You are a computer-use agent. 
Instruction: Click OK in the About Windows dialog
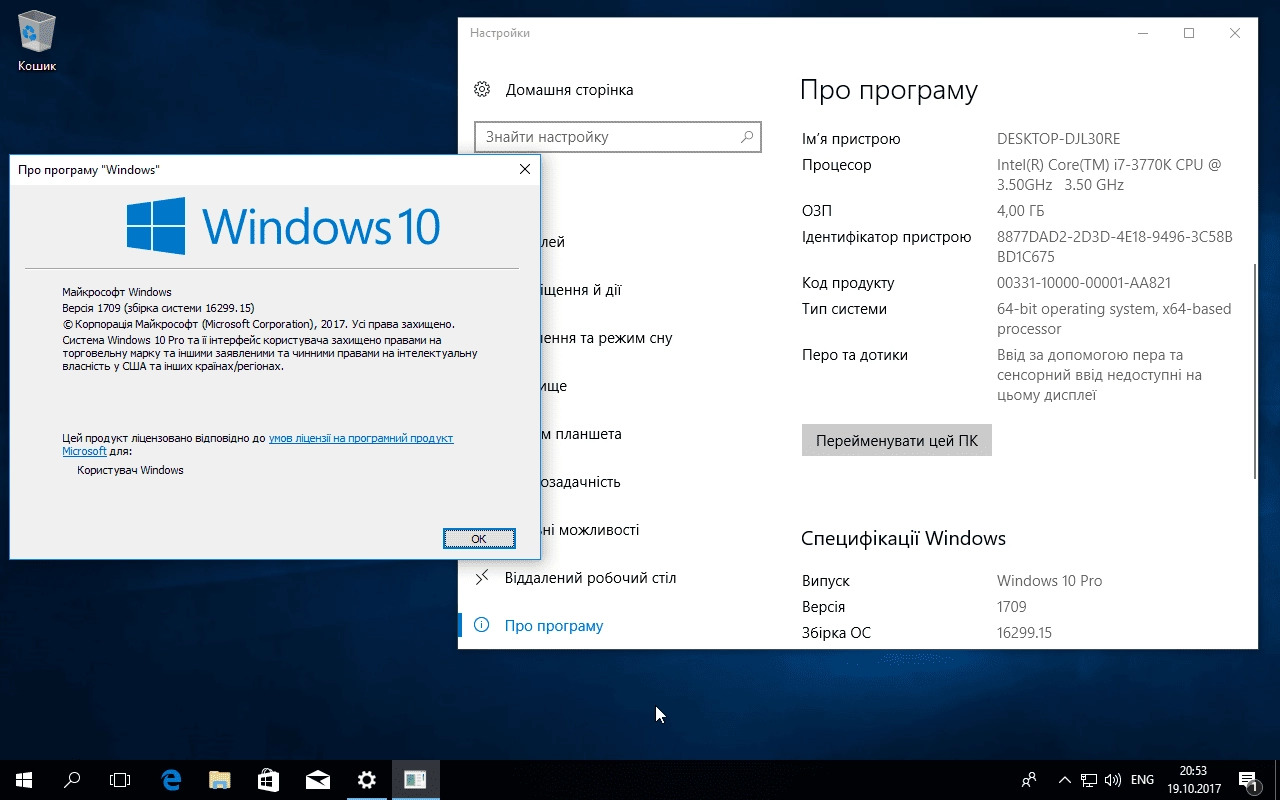point(479,539)
